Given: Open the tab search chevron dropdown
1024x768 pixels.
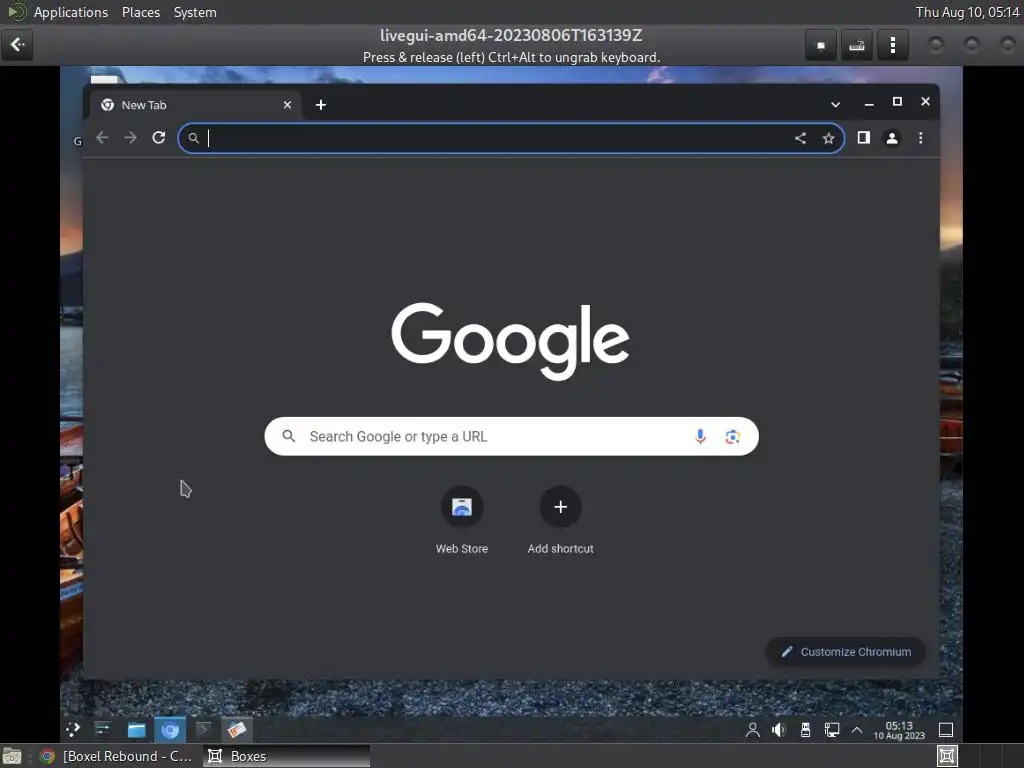Looking at the screenshot, I should (x=835, y=104).
